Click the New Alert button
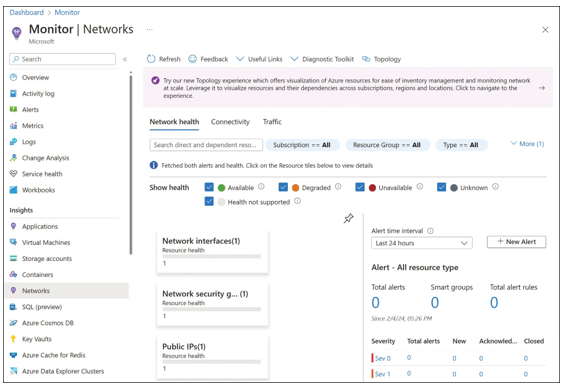Screen dimensions: 570x389 [x=516, y=242]
